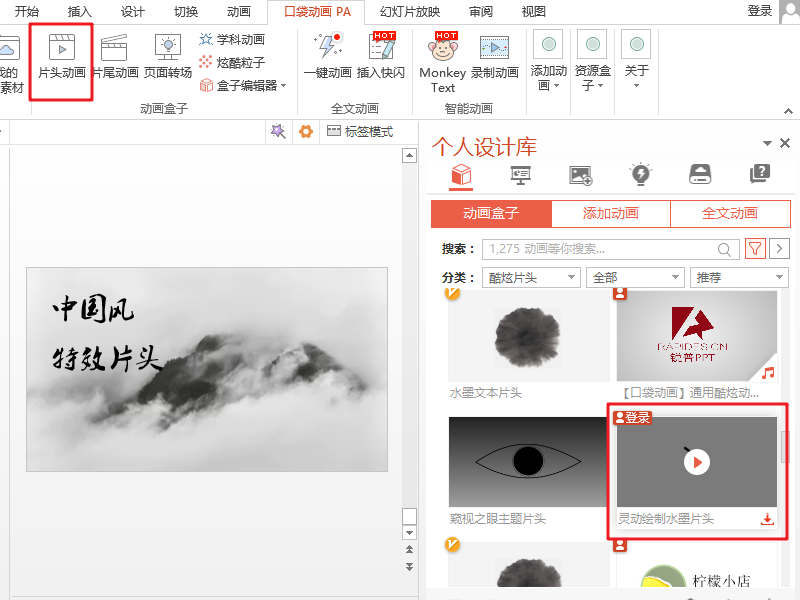Viewport: 800px width, 600px height.
Task: Click the user avatar icon
Action: [x=790, y=11]
